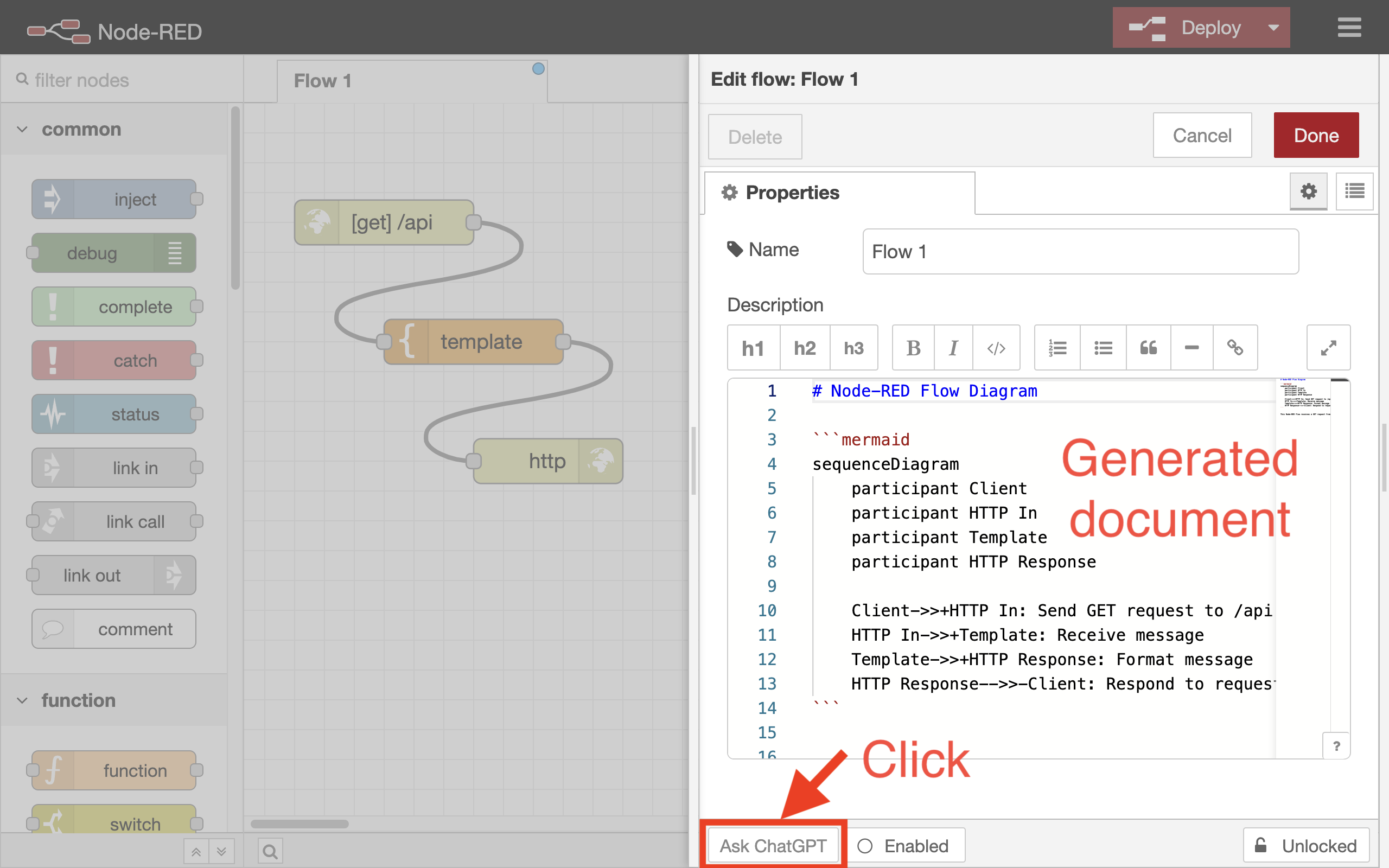Viewport: 1389px width, 868px height.
Task: Insert an ordered list in description
Action: [x=1057, y=348]
